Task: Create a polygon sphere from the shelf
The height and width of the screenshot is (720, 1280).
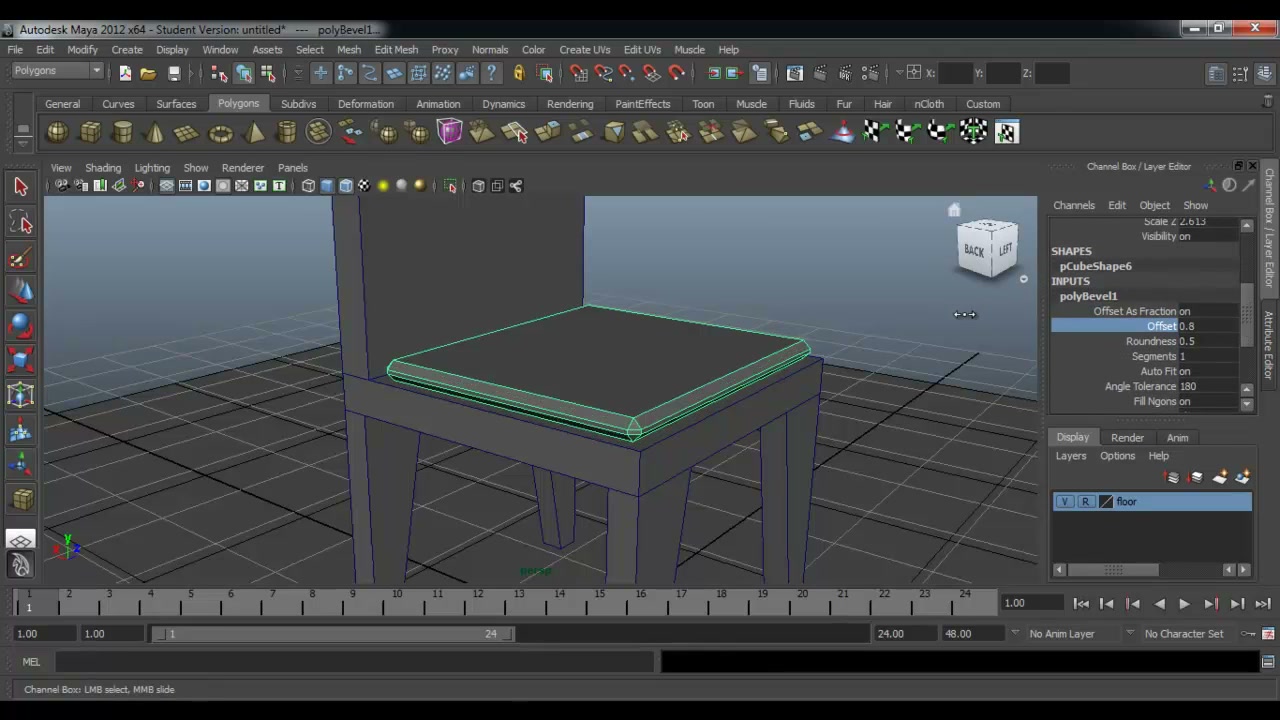Action: (58, 132)
